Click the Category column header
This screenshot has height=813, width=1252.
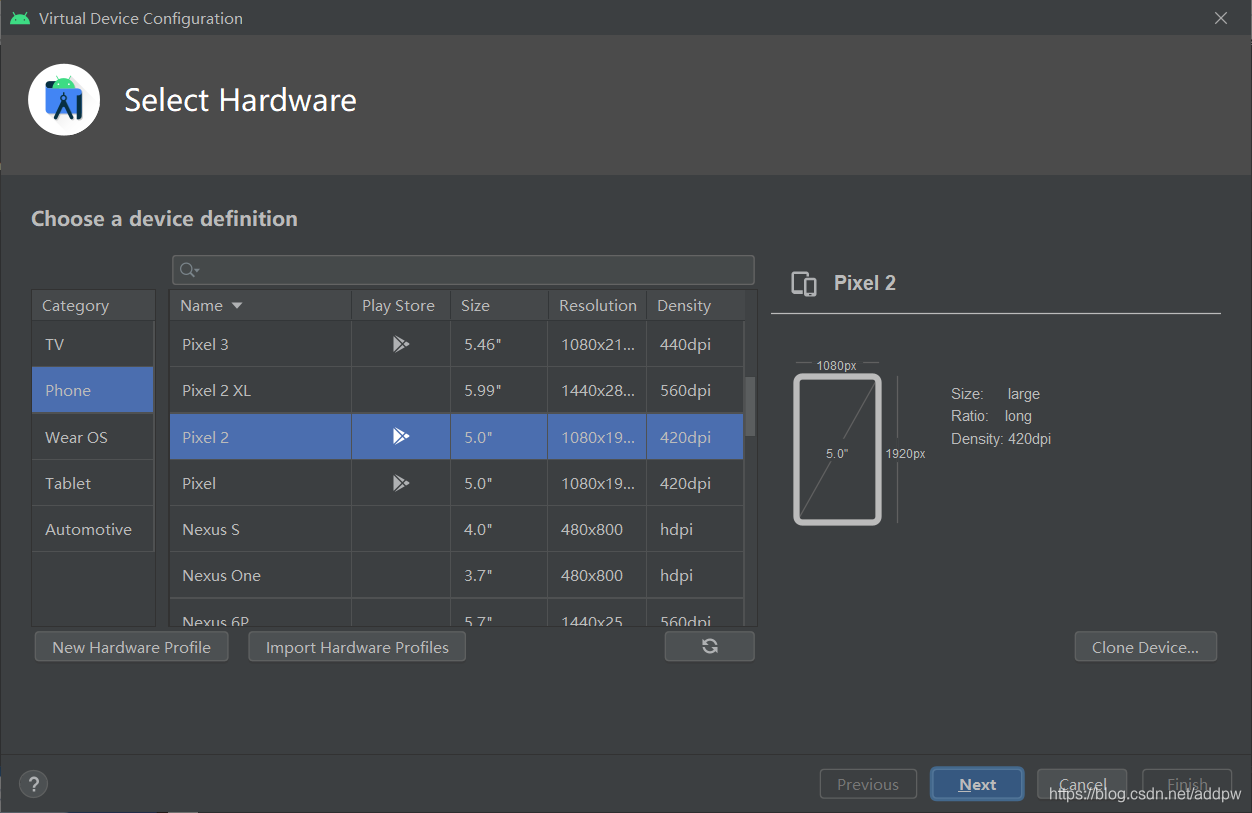coord(93,305)
